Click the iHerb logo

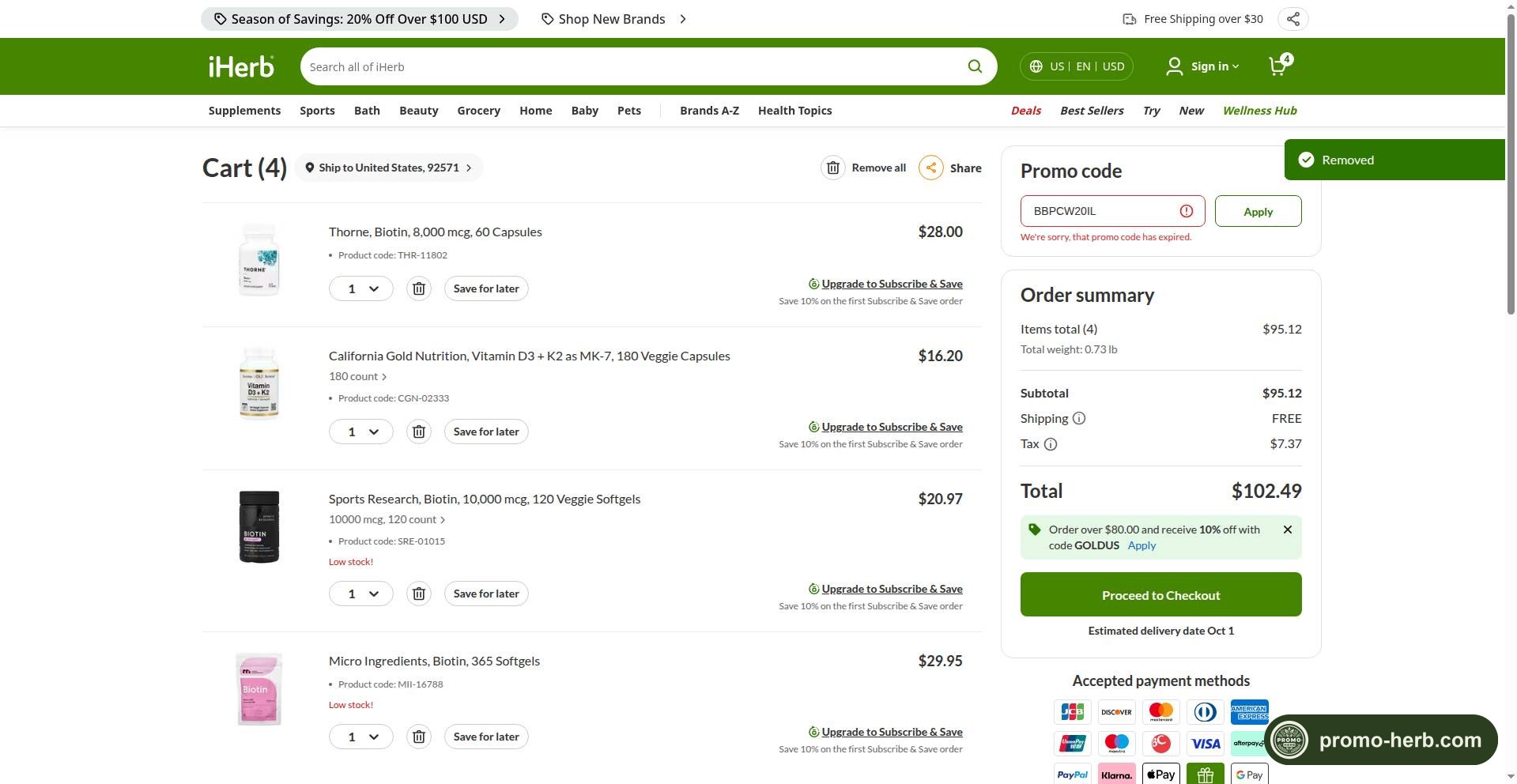pos(241,66)
